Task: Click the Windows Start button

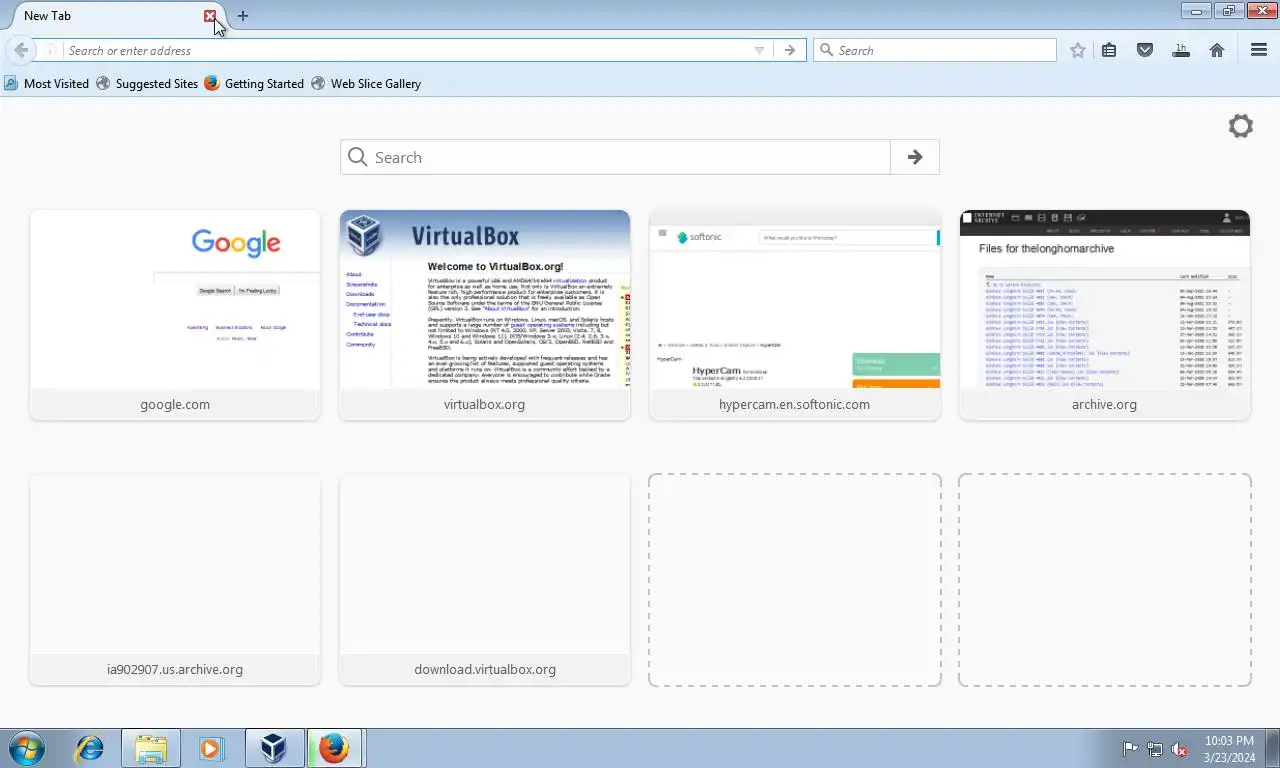Action: pos(27,748)
